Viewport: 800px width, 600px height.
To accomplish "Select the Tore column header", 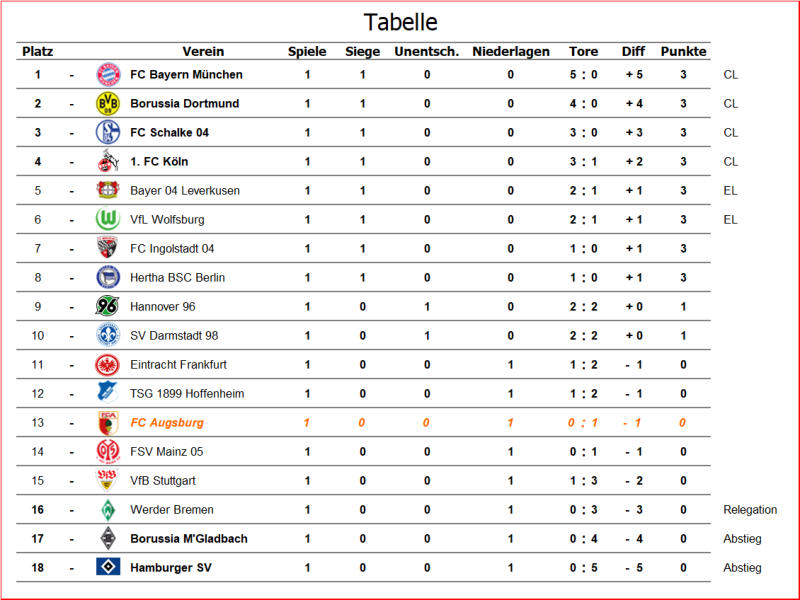I will 584,52.
